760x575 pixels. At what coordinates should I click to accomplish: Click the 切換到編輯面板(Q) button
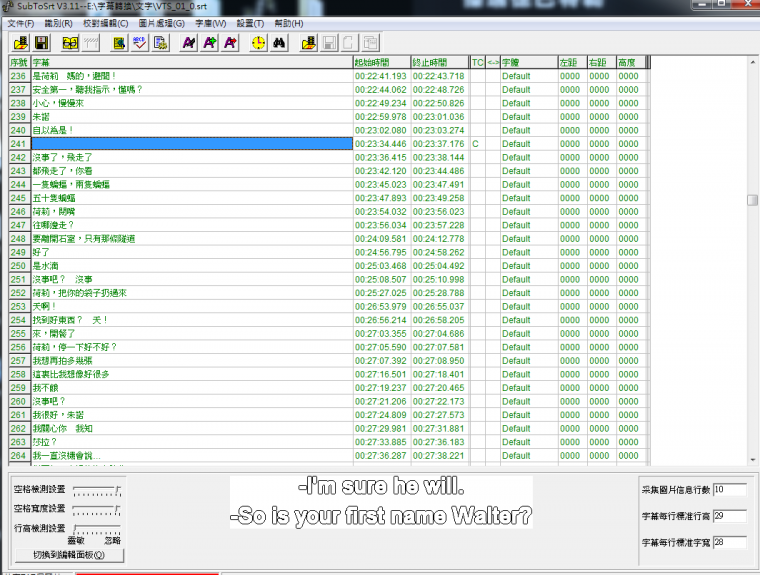(x=69, y=555)
